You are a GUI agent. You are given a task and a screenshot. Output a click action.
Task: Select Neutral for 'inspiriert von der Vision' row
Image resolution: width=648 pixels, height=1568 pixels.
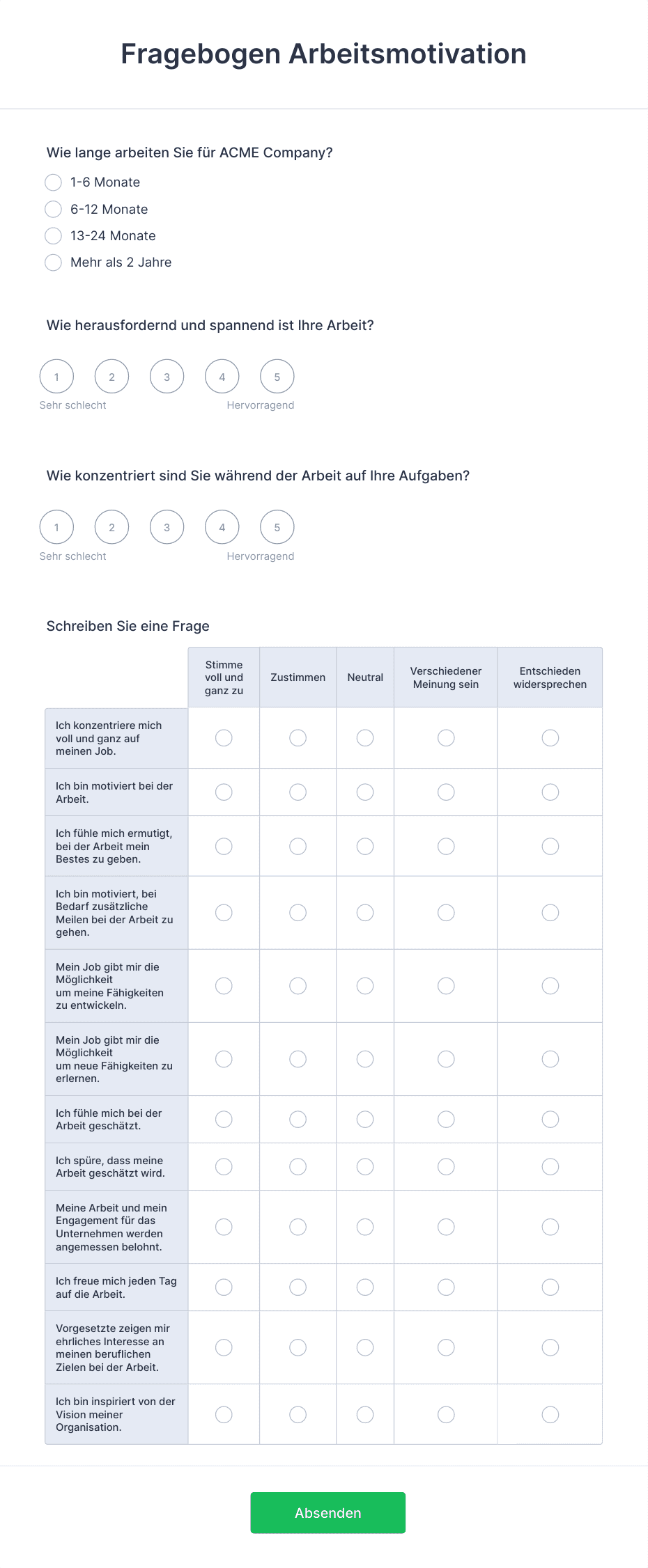pyautogui.click(x=365, y=1414)
